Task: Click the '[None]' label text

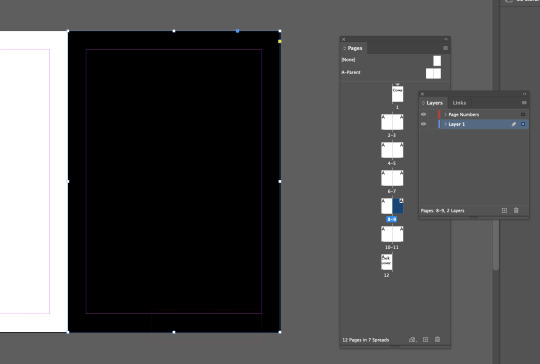Action: (x=348, y=60)
